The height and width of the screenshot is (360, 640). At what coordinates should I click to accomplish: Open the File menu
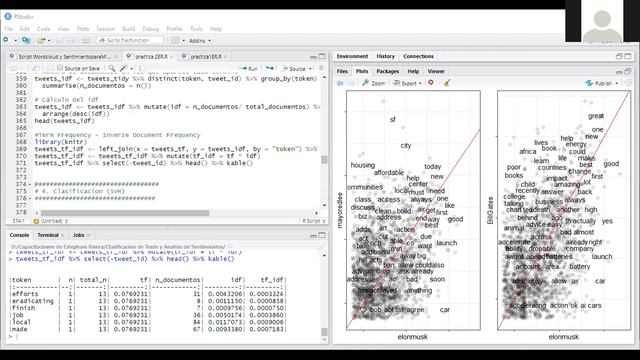(x=8, y=29)
